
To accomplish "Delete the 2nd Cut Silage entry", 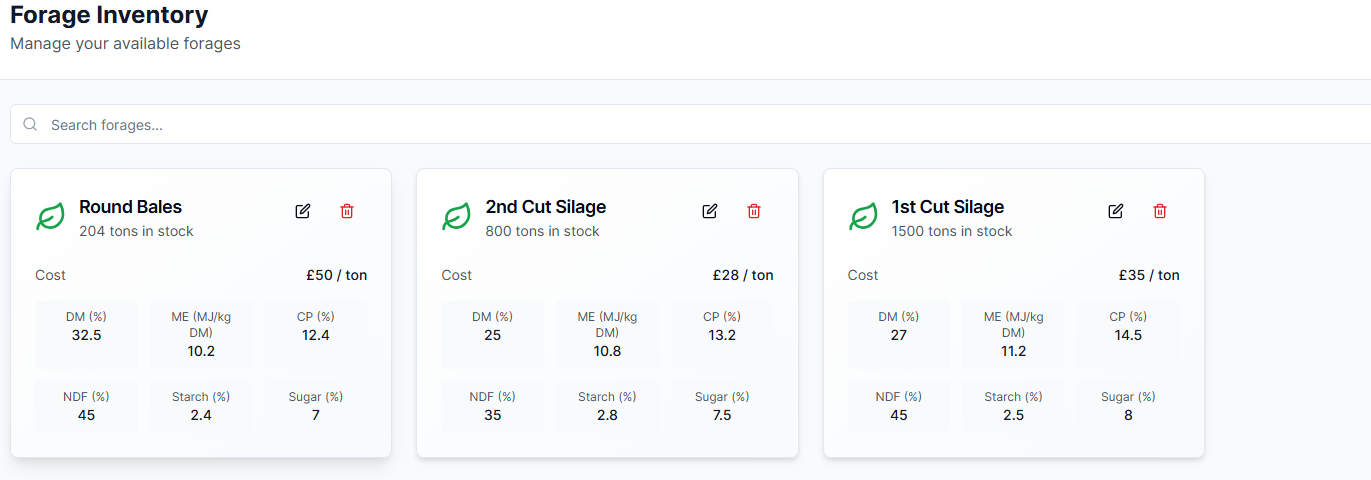I will pos(754,211).
